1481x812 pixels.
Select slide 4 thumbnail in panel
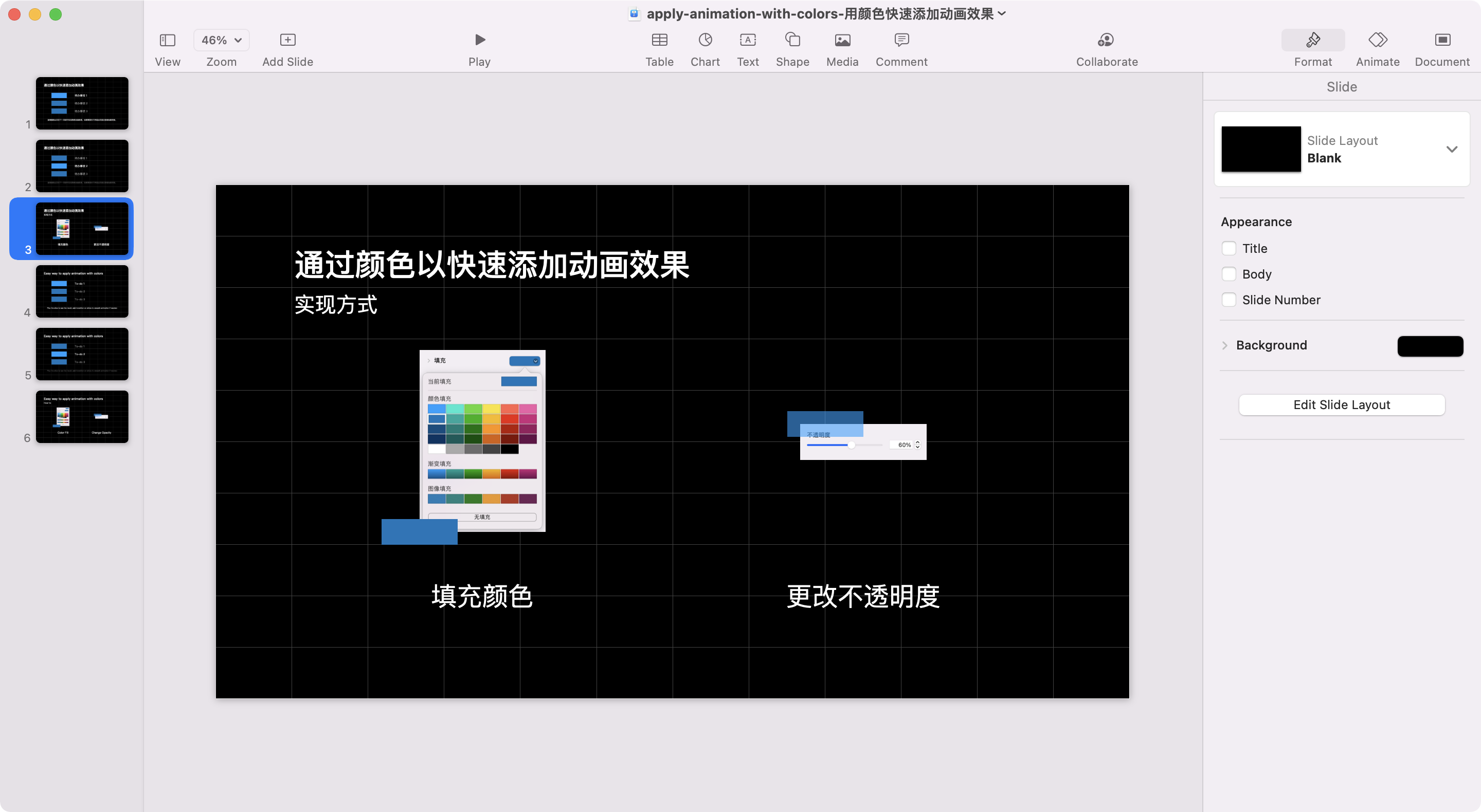[82, 291]
